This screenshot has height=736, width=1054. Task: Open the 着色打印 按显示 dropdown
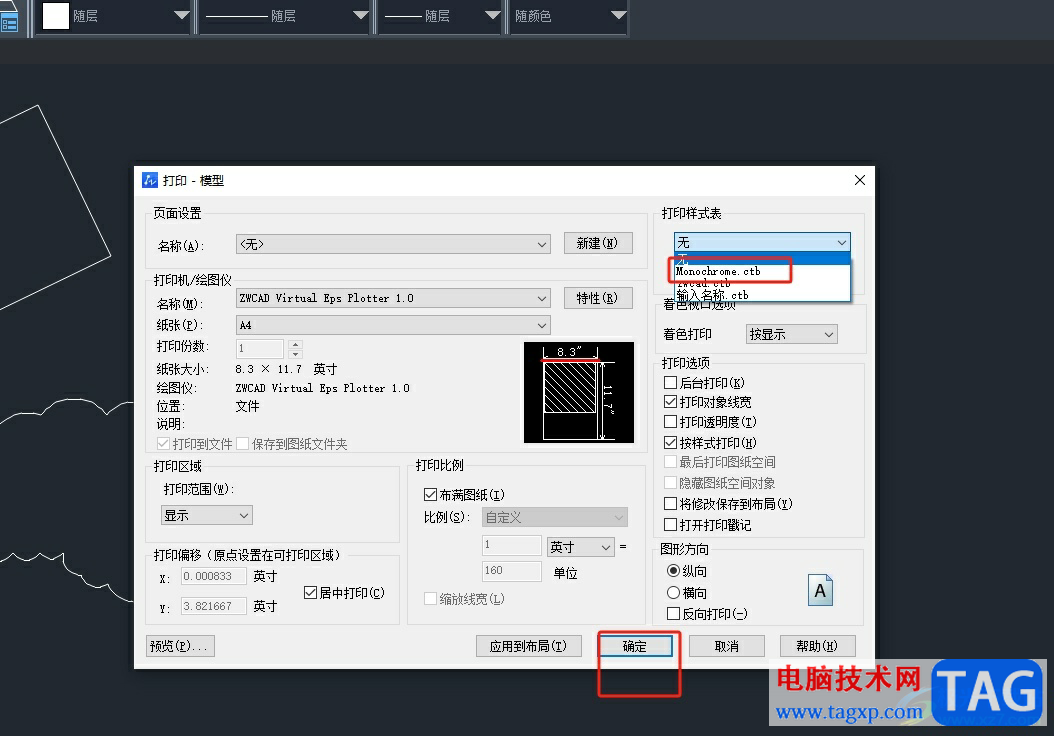pyautogui.click(x=792, y=334)
